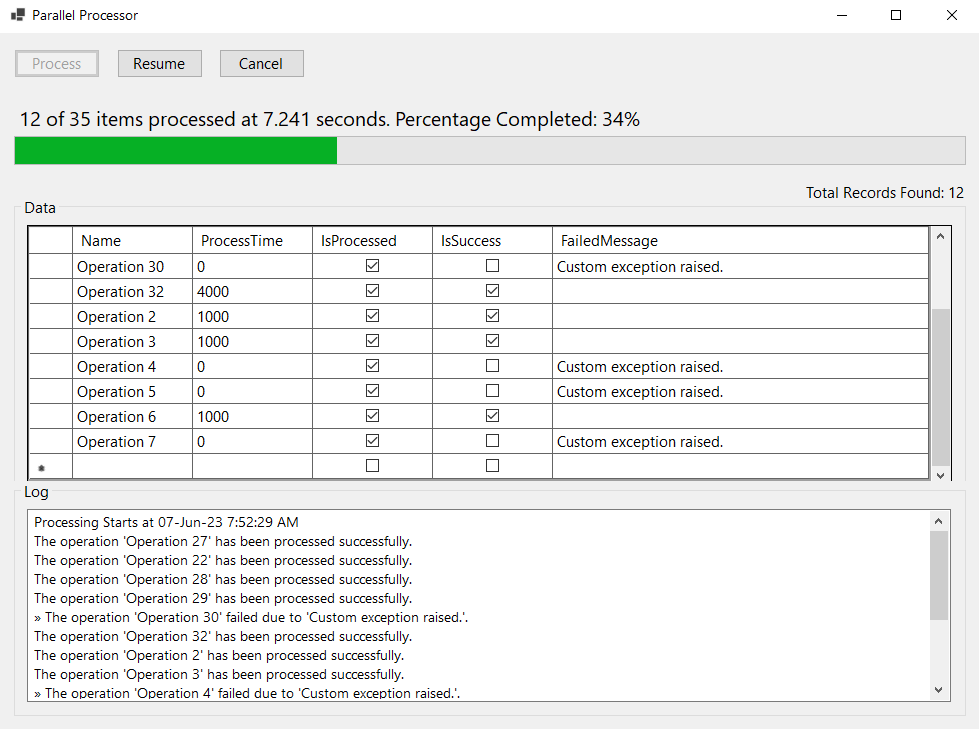Sort grid by the ProcessTime column header
The height and width of the screenshot is (729, 979).
coord(252,241)
